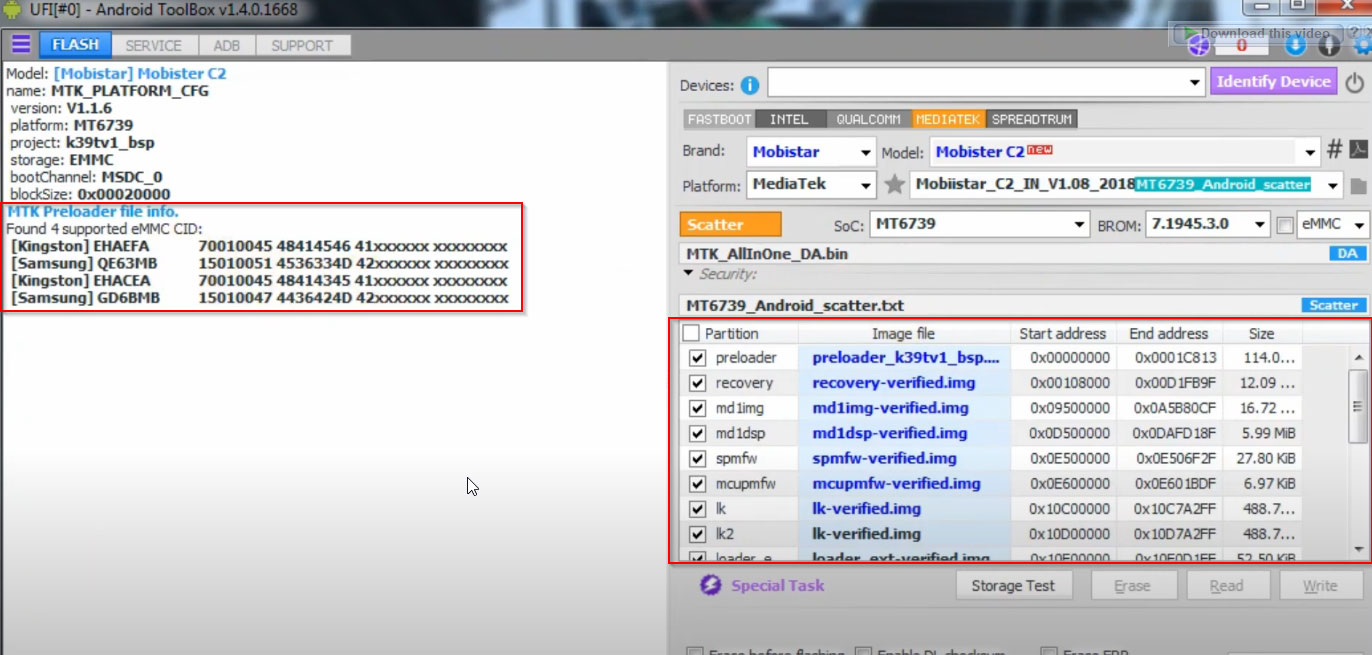This screenshot has width=1372, height=655.
Task: Click the Erase button
Action: 1132,586
